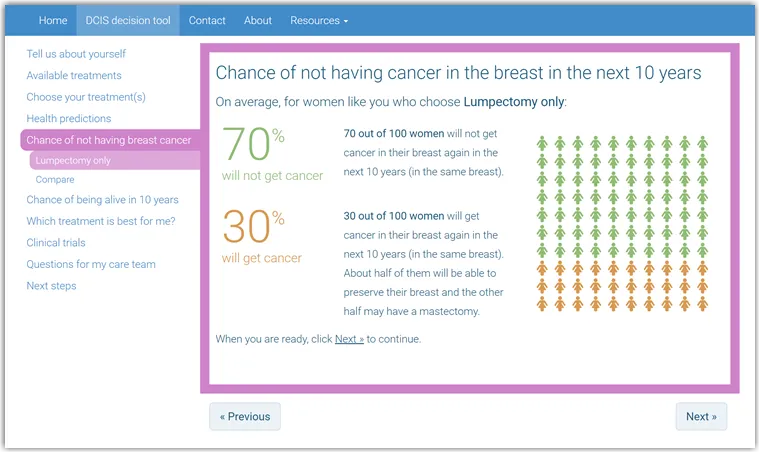
Task: Click the Next » button
Action: tap(701, 417)
